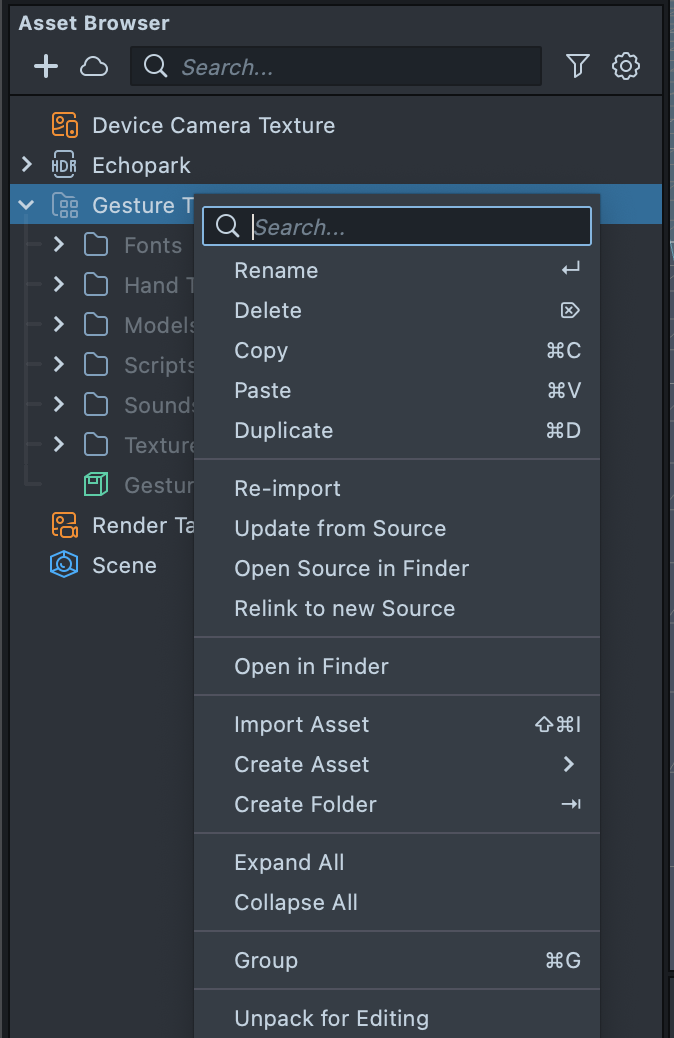The width and height of the screenshot is (674, 1038).
Task: Click the Scene asset icon
Action: tap(64, 565)
